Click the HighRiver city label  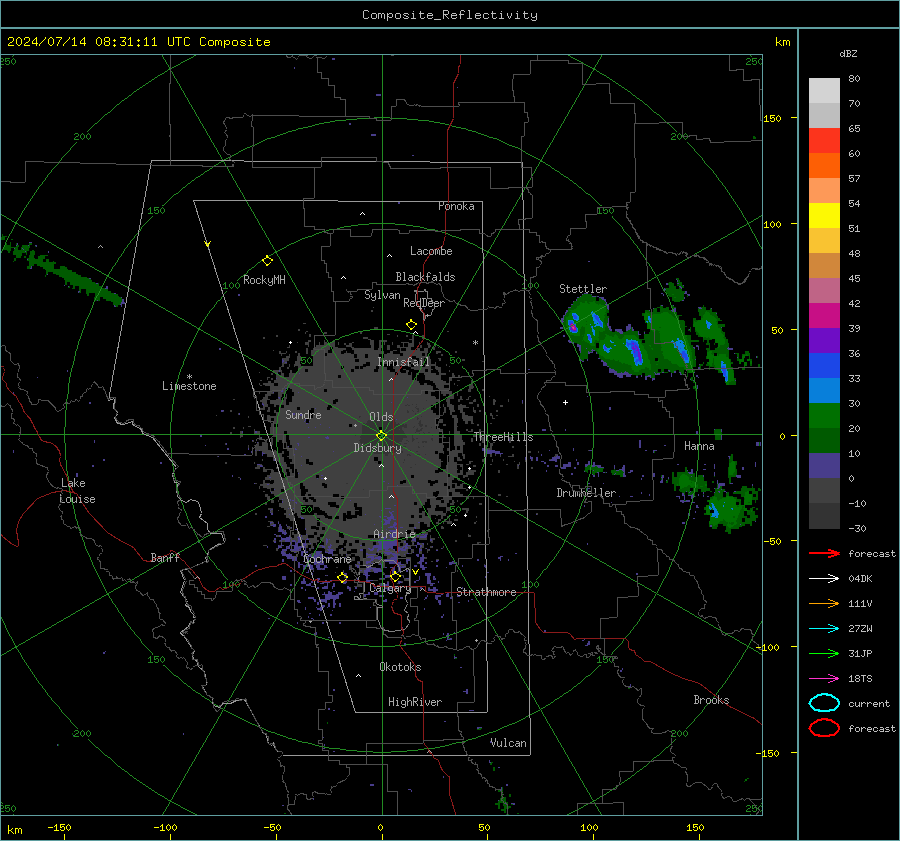(415, 702)
